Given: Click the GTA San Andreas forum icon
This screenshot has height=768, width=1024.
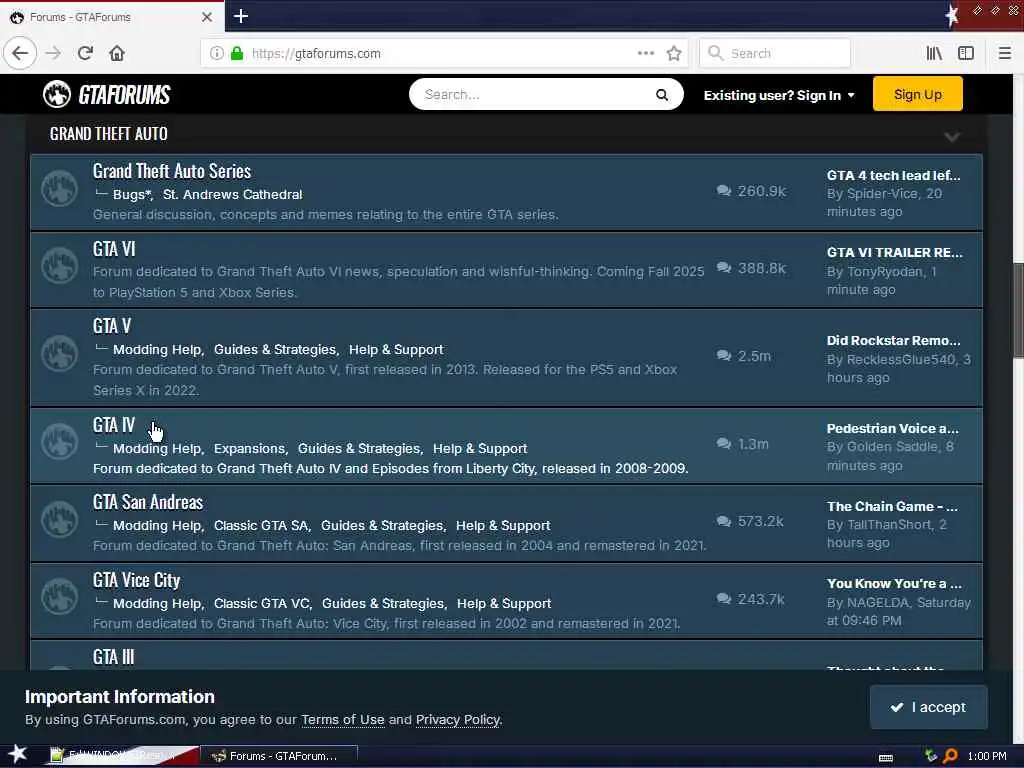Looking at the screenshot, I should 59,519.
